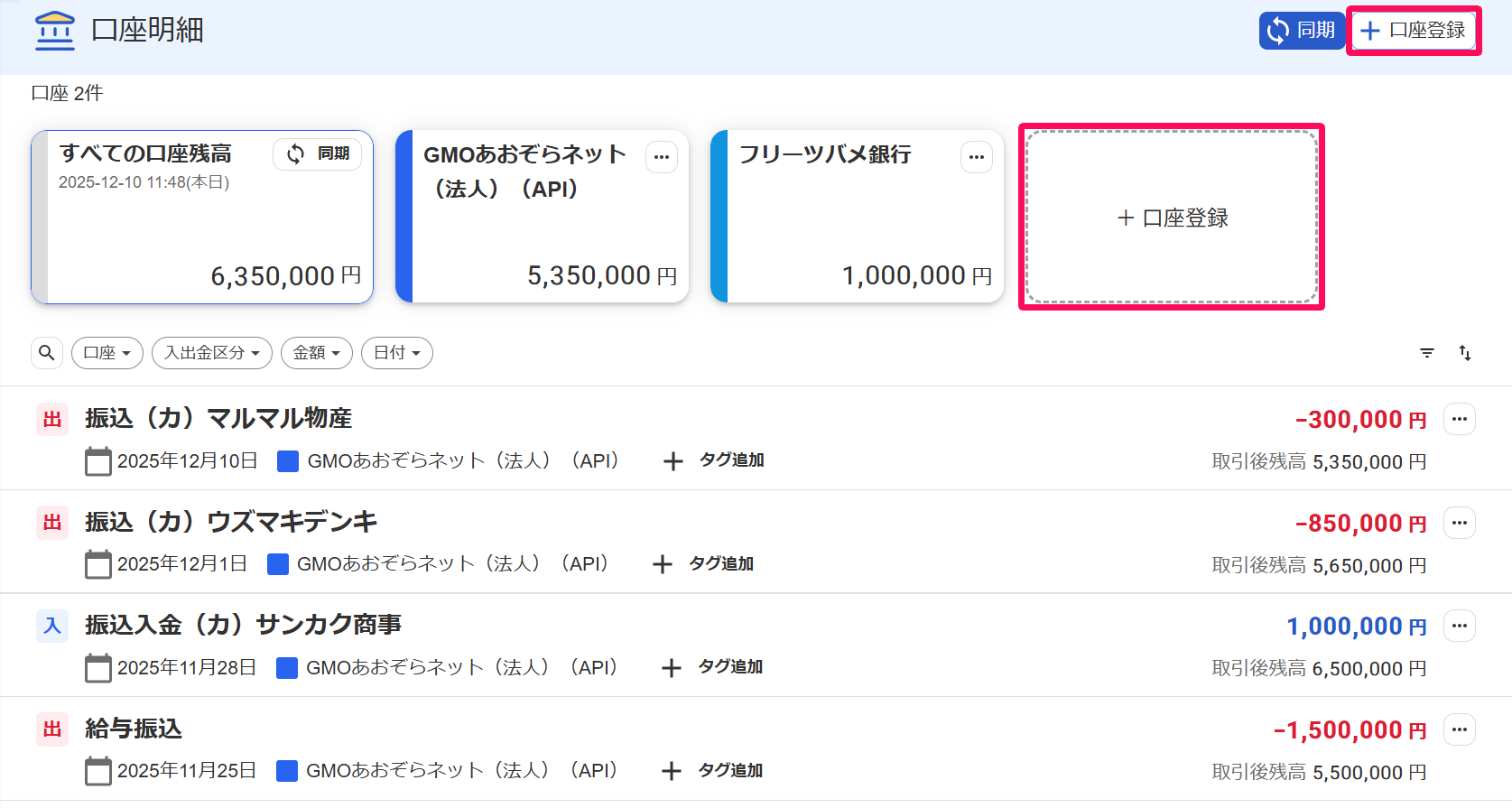Click calendar icon beside 2025年11月28日
This screenshot has width=1512, height=808.
point(97,668)
